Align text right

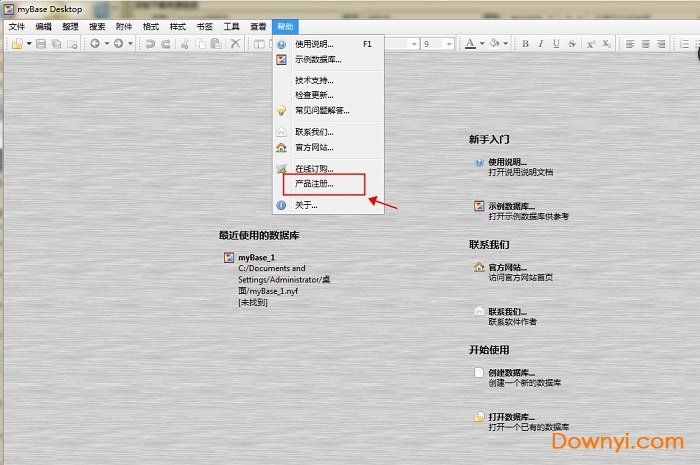[661, 44]
